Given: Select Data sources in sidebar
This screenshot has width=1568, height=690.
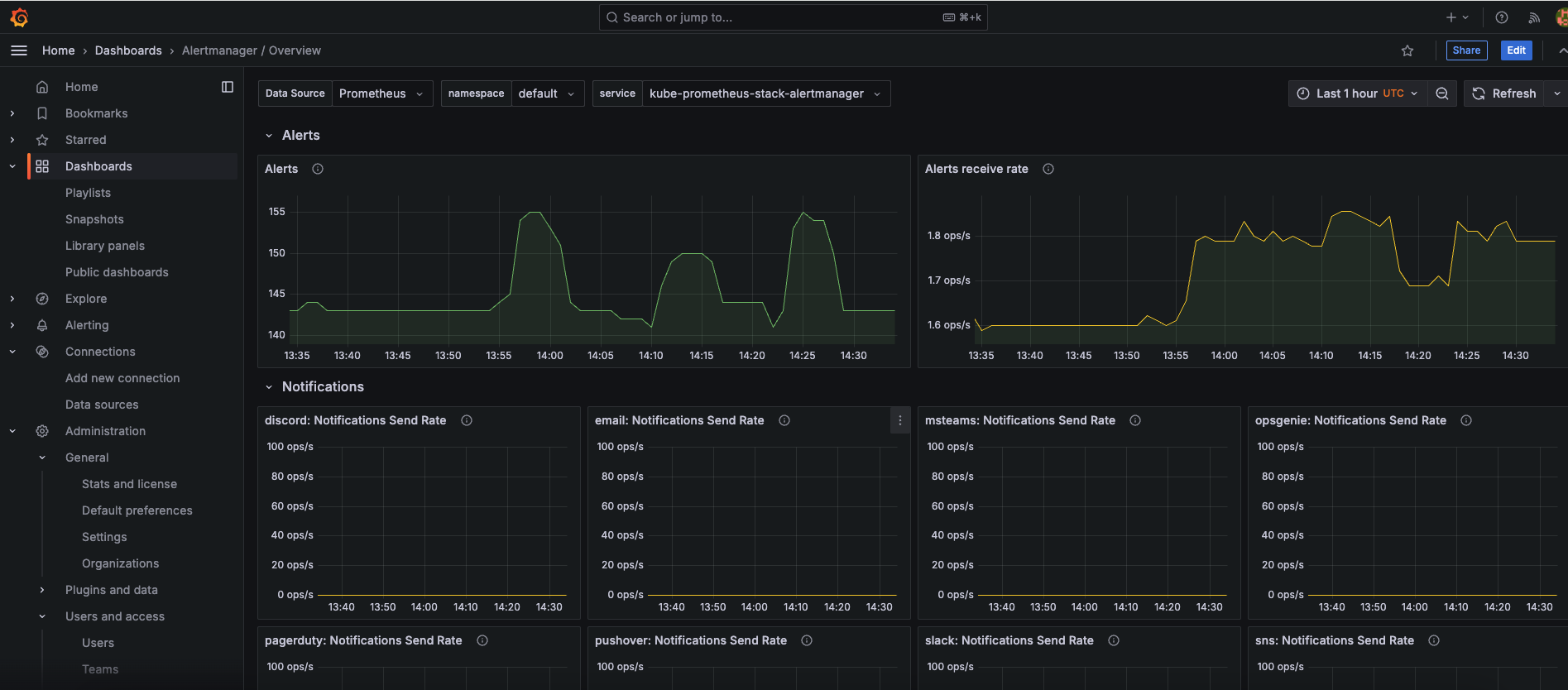Looking at the screenshot, I should (x=102, y=405).
